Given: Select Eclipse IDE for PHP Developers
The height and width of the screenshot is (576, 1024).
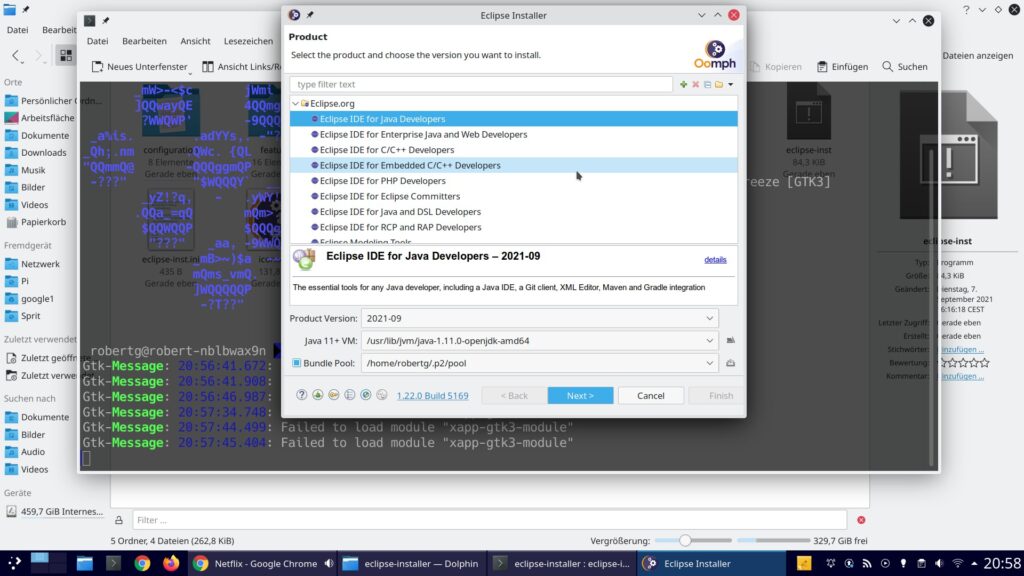Looking at the screenshot, I should 514,181.
